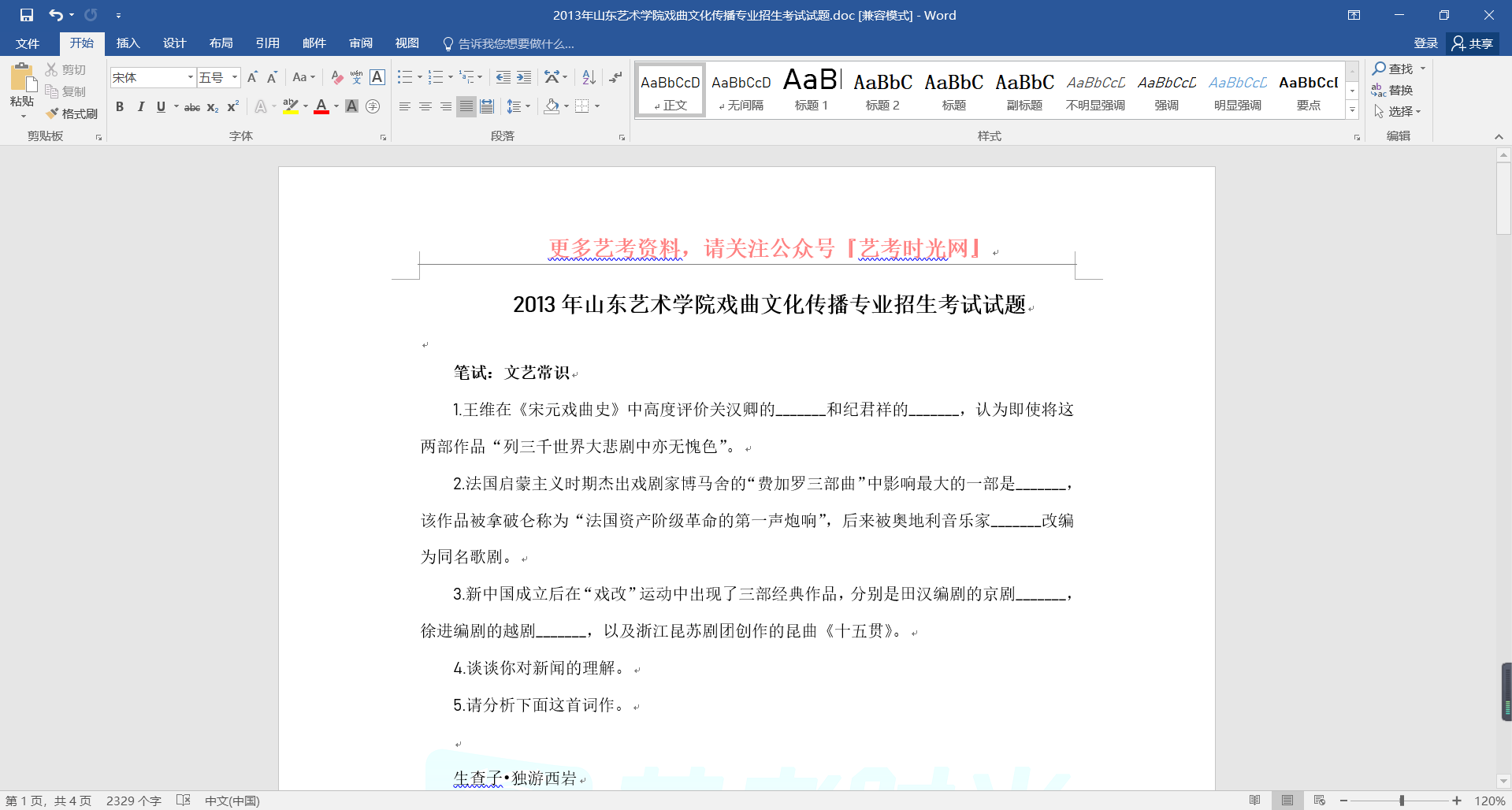Click the zoom slider in status bar
Viewport: 1512px width, 810px height.
[x=1401, y=801]
